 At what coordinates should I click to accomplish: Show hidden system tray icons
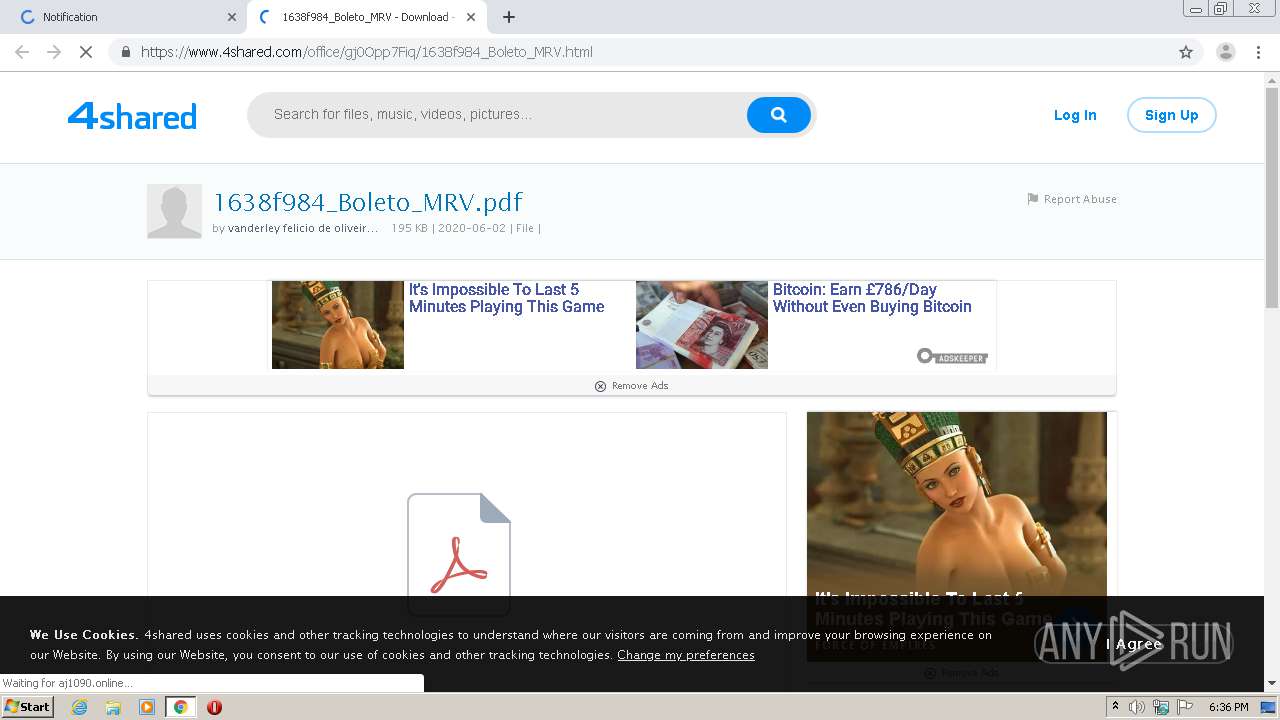1116,707
